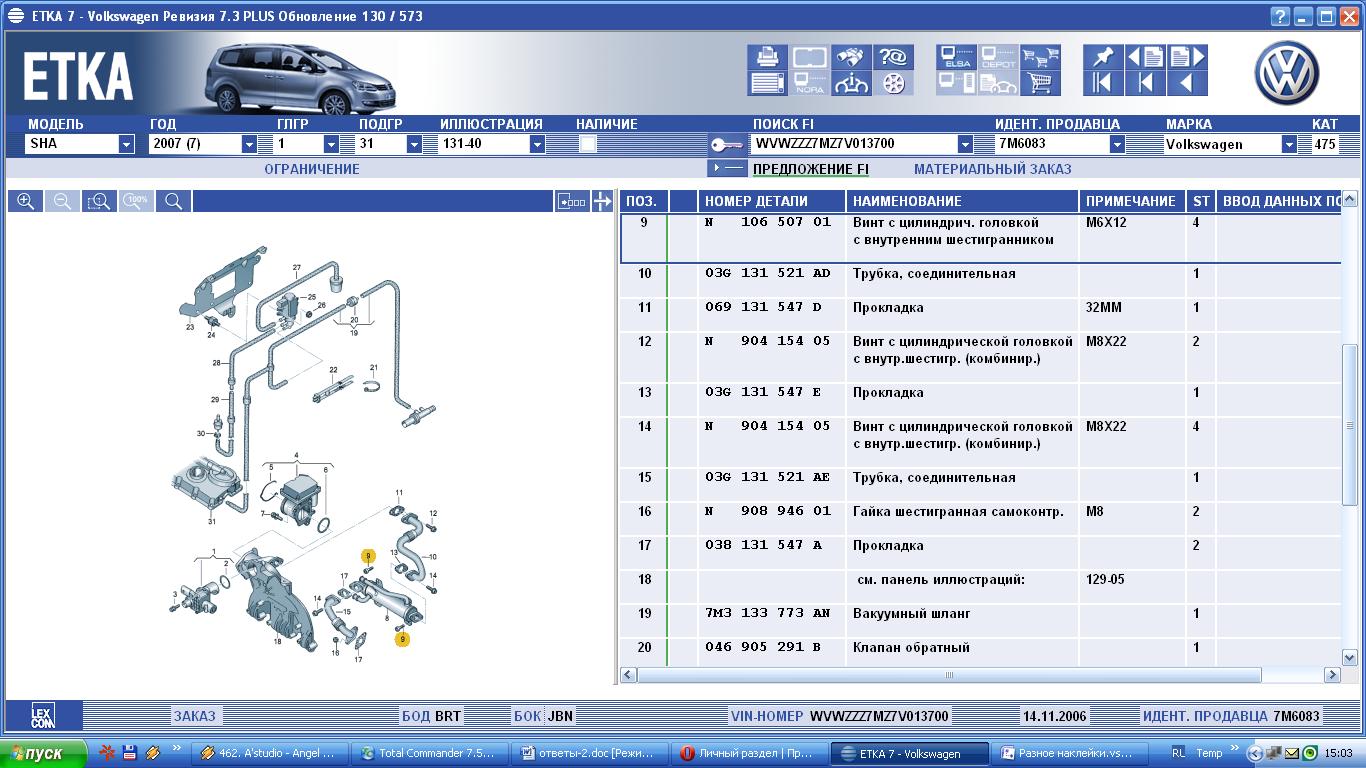The height and width of the screenshot is (768, 1366).
Task: Click the БОД BRT status field
Action: 432,716
